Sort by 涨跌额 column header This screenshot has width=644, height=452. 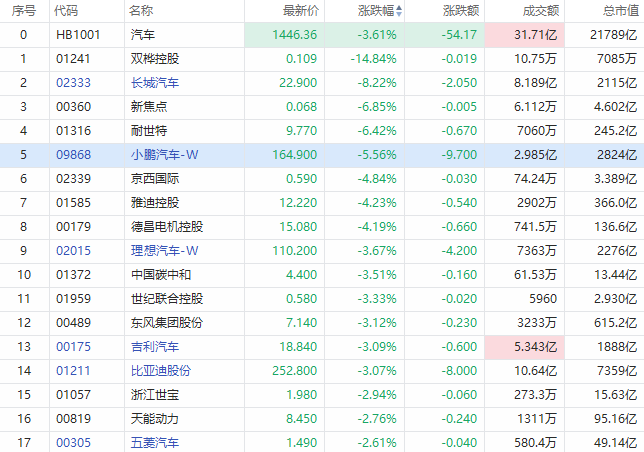pyautogui.click(x=461, y=11)
